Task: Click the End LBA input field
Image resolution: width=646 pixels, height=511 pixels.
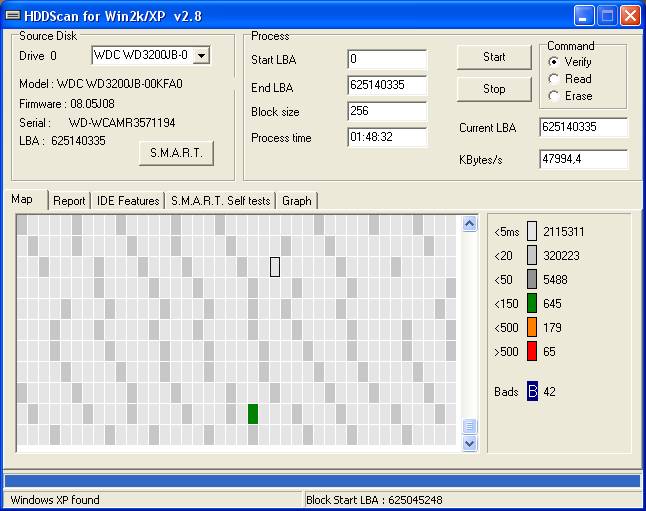Action: coord(387,85)
